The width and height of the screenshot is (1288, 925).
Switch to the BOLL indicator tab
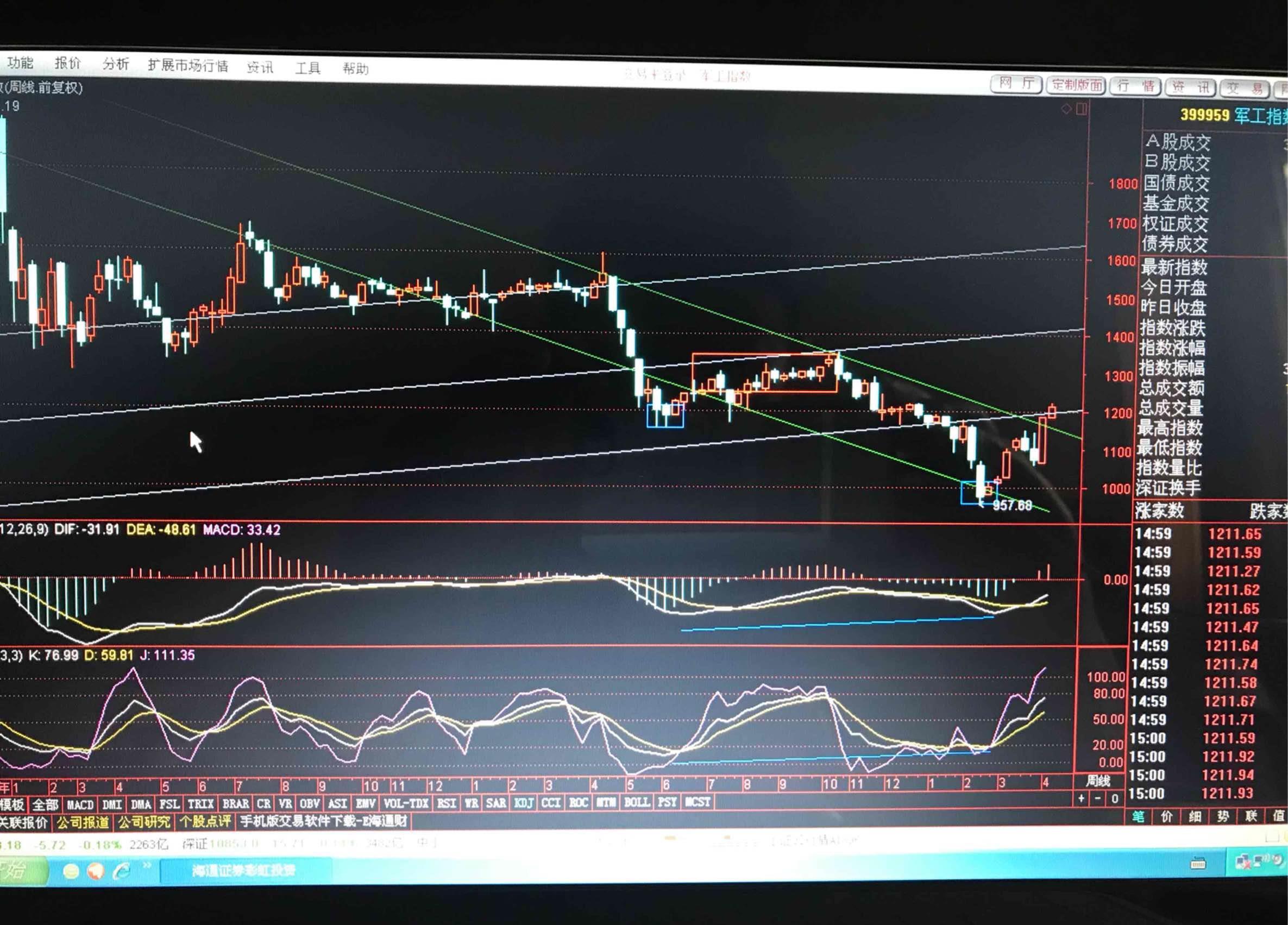(637, 802)
